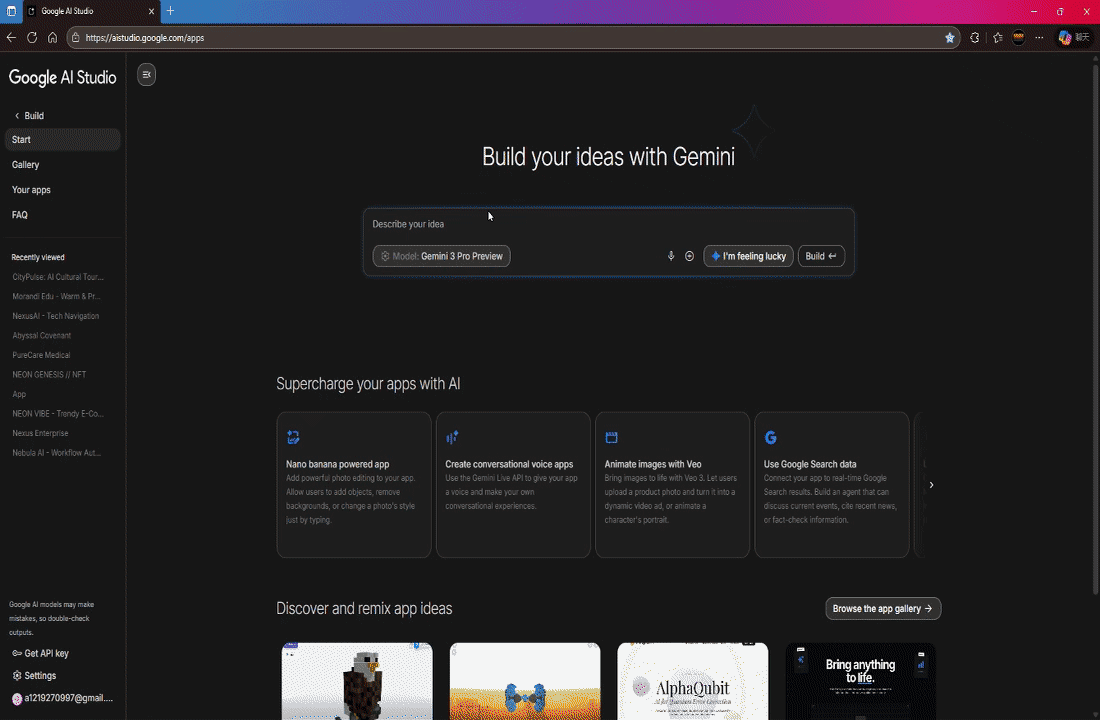
Task: Open recent app NEON VIBE - Trendy E-Co
Action: click(58, 414)
